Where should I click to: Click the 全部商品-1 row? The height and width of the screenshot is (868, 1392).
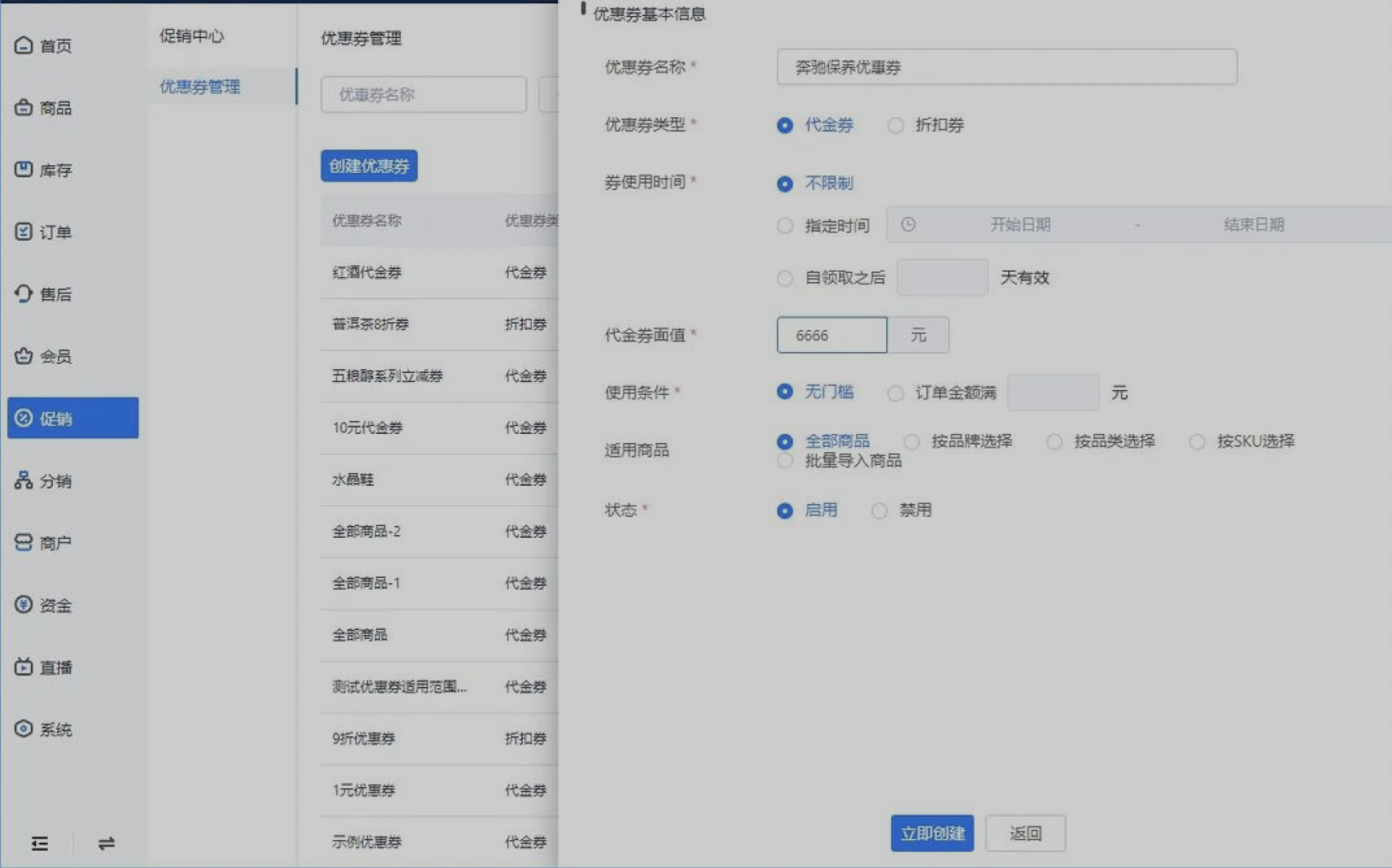(439, 584)
